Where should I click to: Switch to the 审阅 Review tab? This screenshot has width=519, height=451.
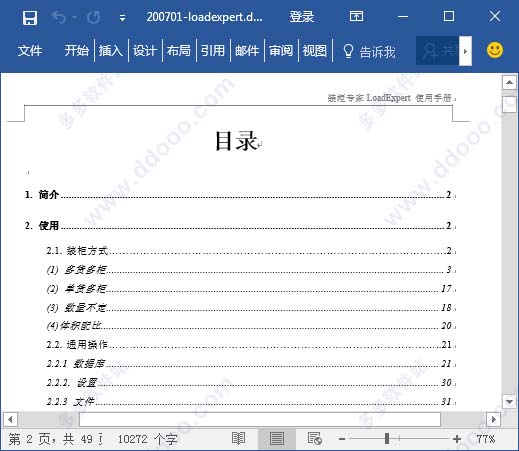(x=281, y=51)
